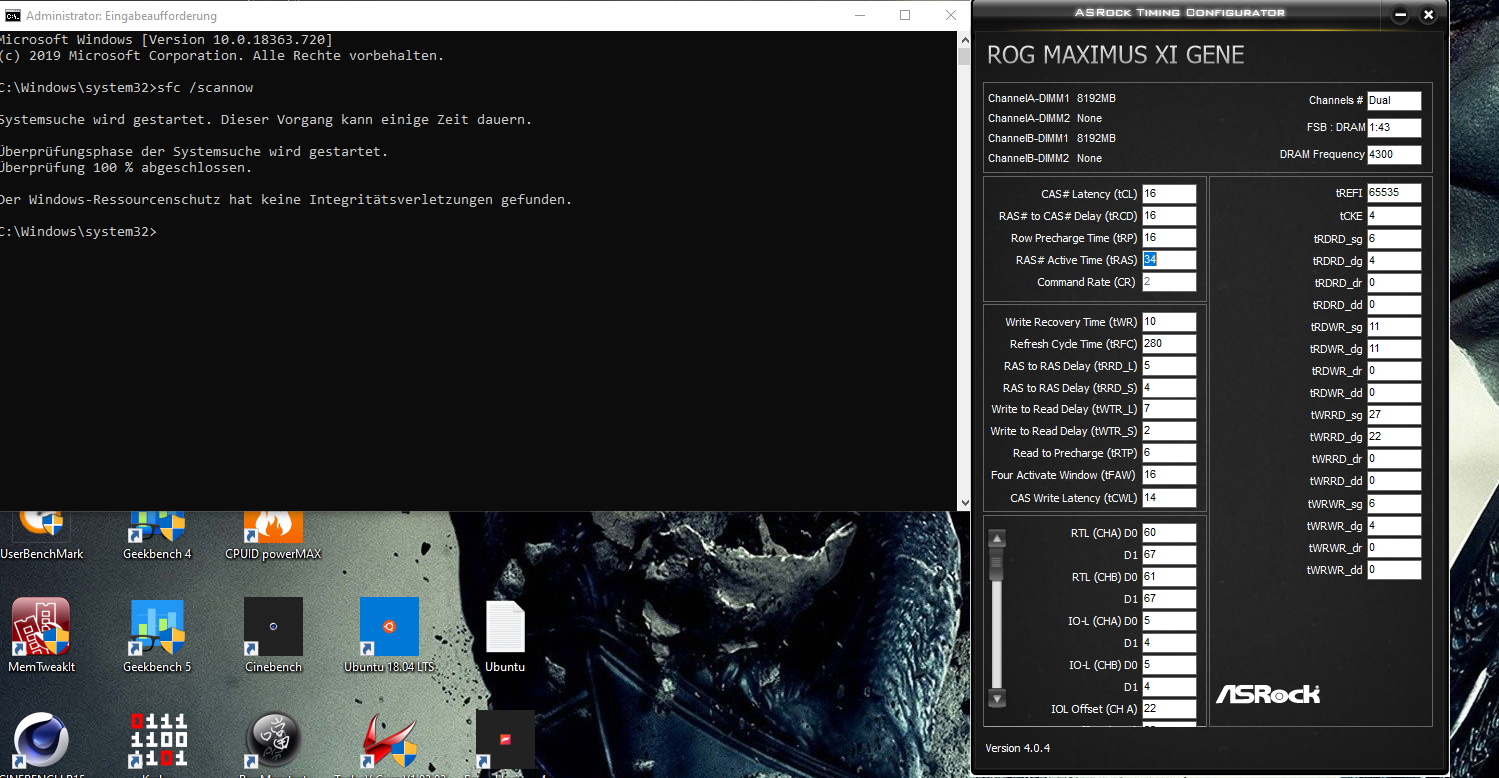The height and width of the screenshot is (778, 1499).
Task: Select the CINEBENCH R15 blue sphere shortcut
Action: (41, 743)
